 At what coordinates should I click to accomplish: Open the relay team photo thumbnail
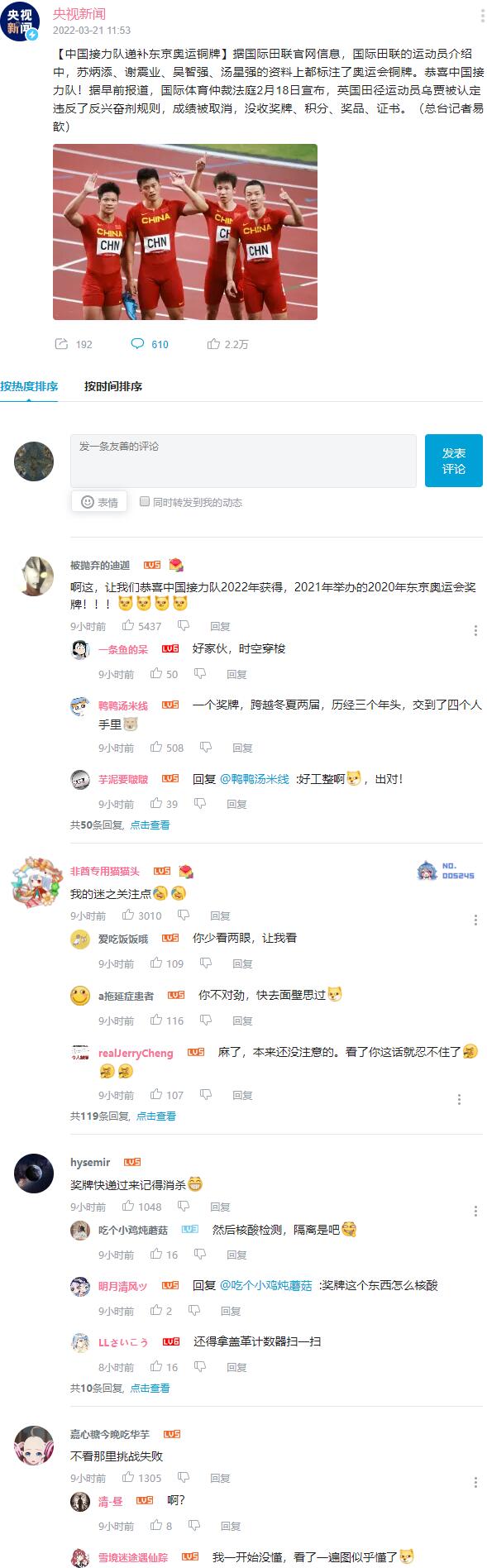click(185, 232)
